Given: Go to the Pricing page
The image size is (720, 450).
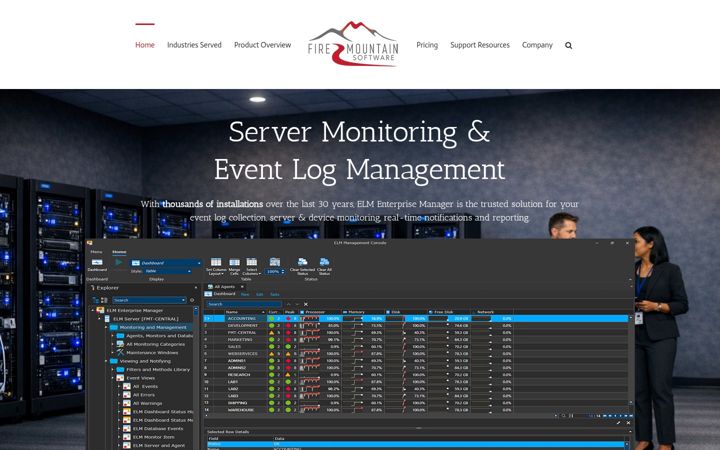Looking at the screenshot, I should pyautogui.click(x=427, y=45).
